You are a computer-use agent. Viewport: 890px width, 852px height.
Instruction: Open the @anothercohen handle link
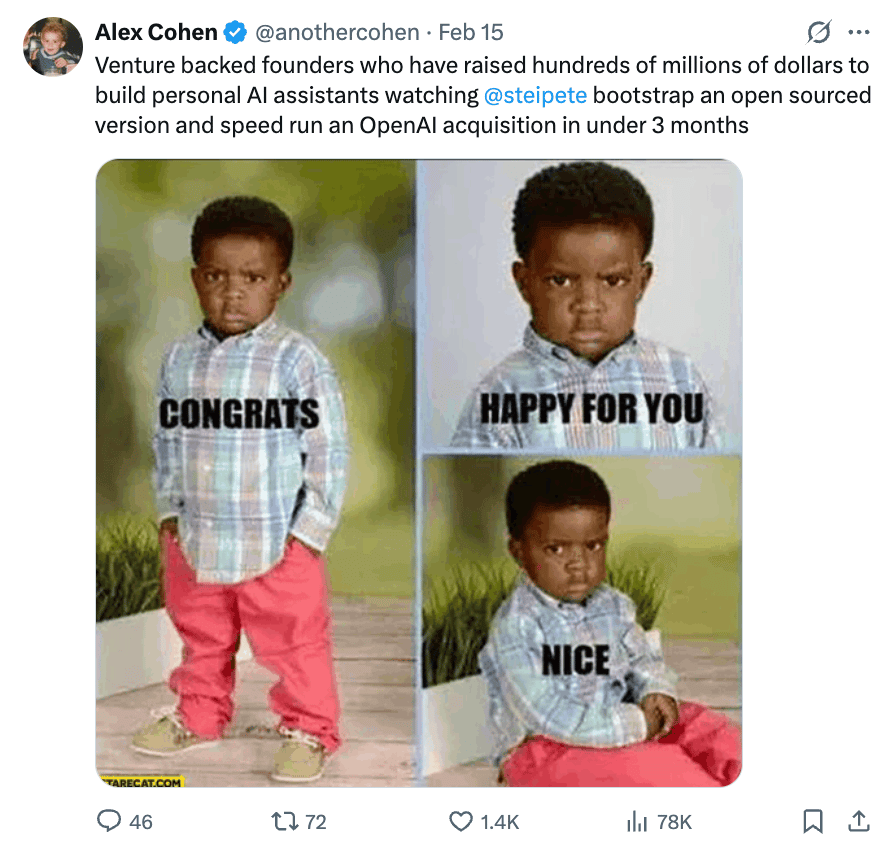click(337, 33)
